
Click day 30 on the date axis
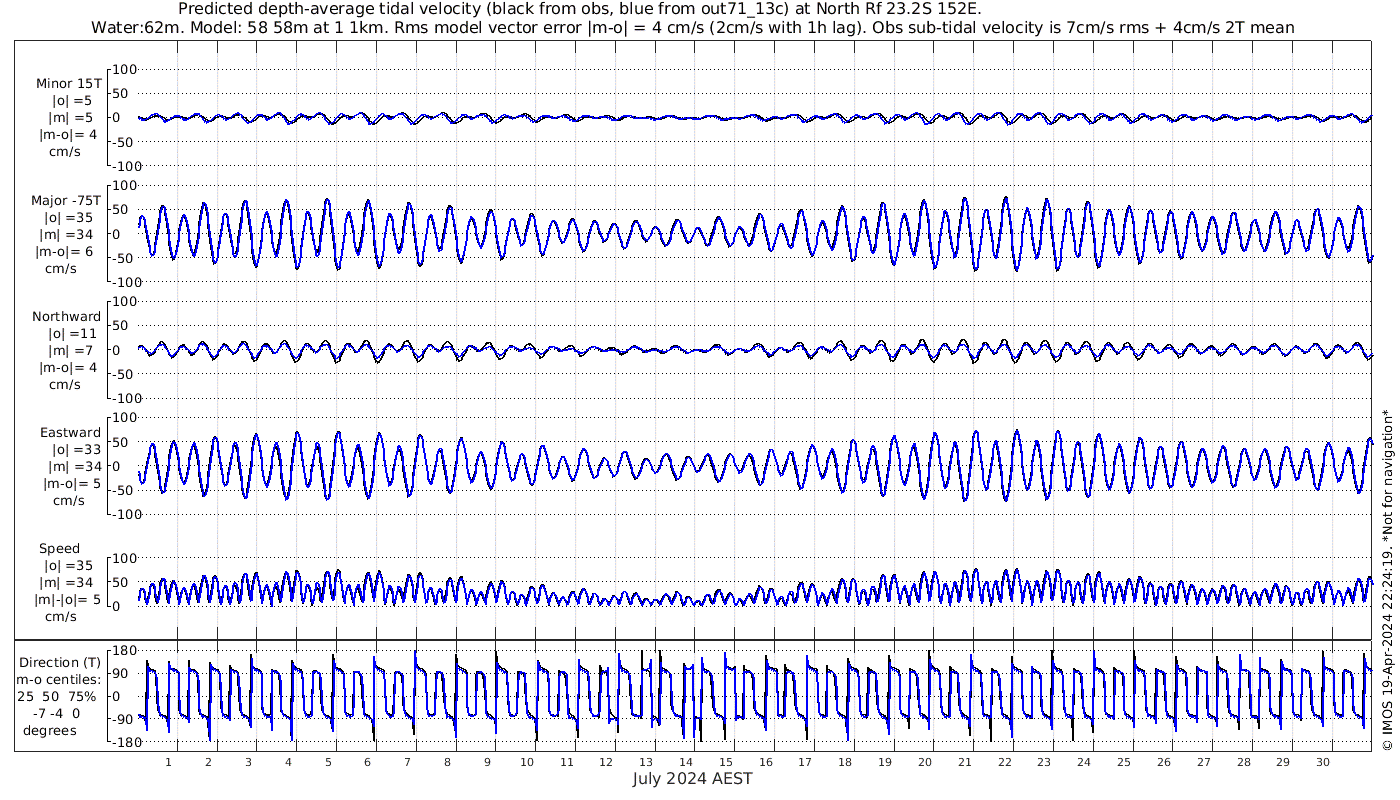[x=1323, y=762]
